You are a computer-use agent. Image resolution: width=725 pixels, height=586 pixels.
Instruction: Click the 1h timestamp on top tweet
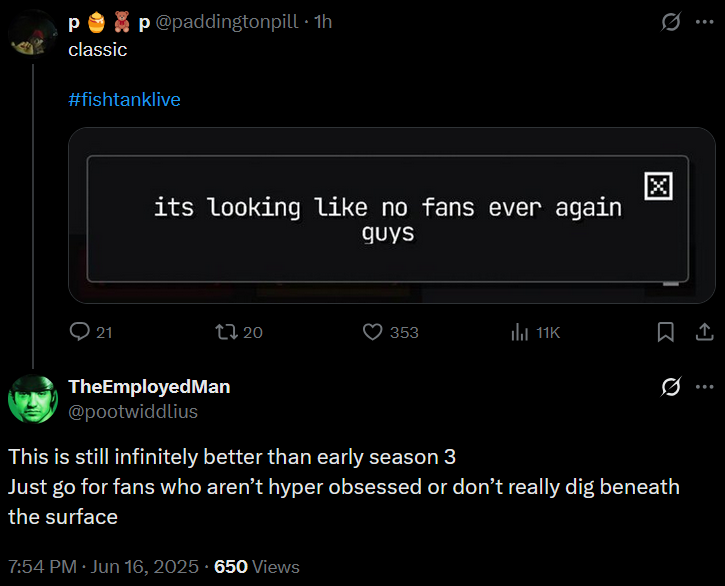pyautogui.click(x=323, y=22)
